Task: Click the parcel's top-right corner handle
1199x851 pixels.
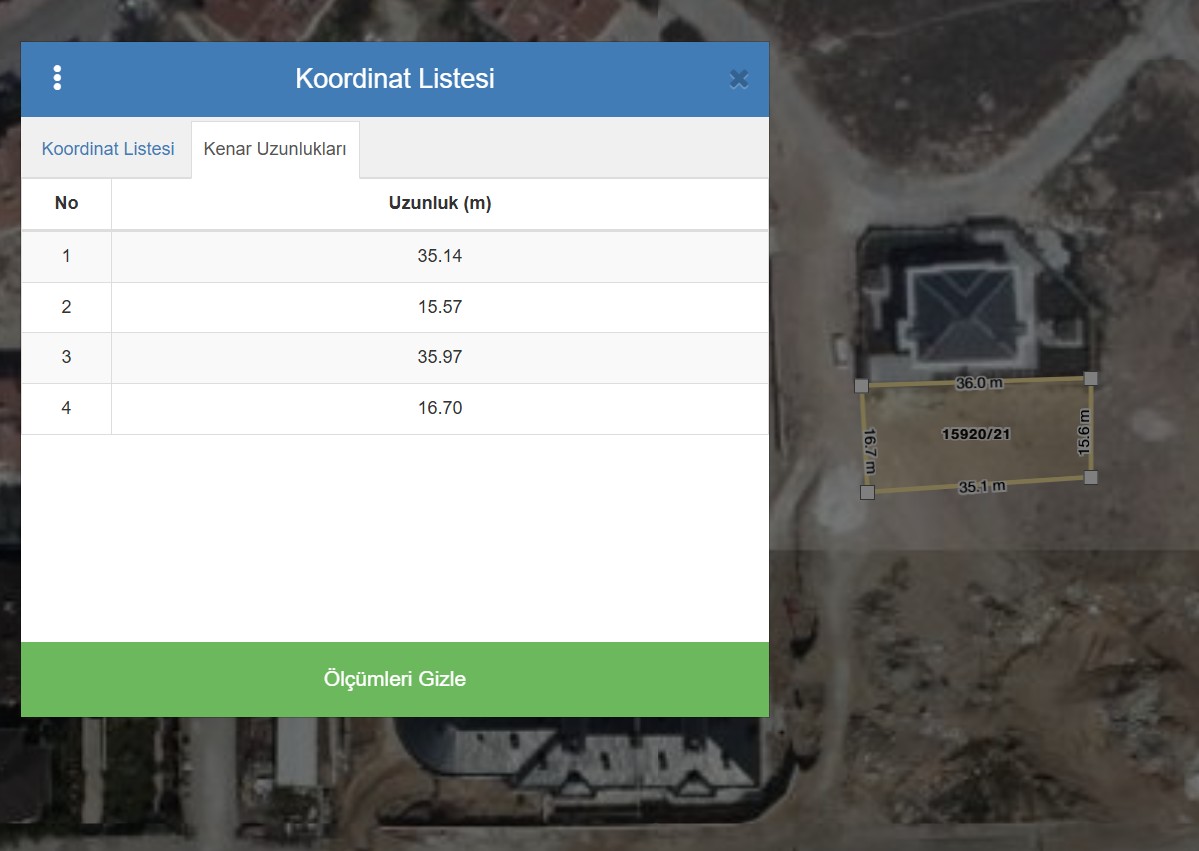Action: click(x=1091, y=378)
